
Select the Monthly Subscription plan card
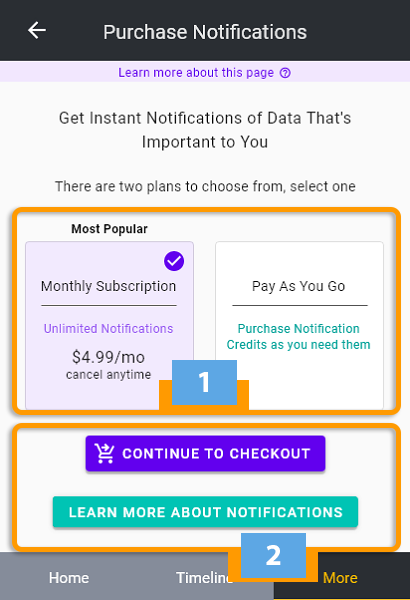pos(109,325)
